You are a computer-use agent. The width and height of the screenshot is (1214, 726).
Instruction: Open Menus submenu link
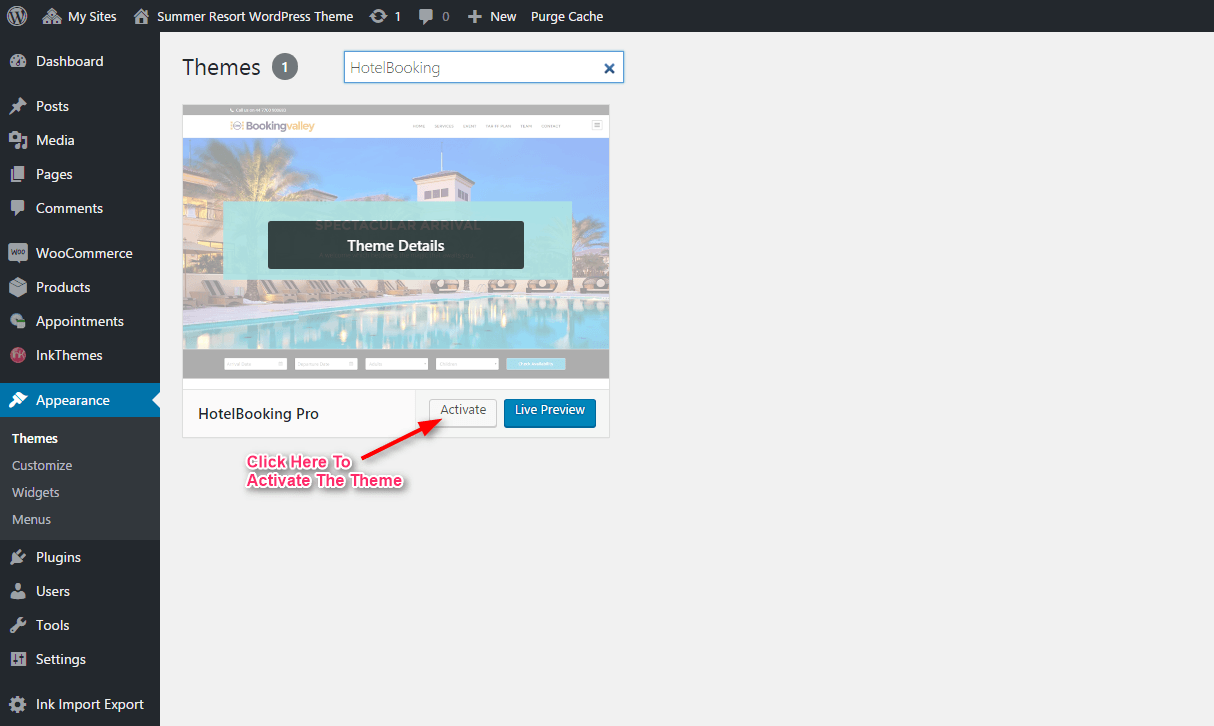click(32, 519)
